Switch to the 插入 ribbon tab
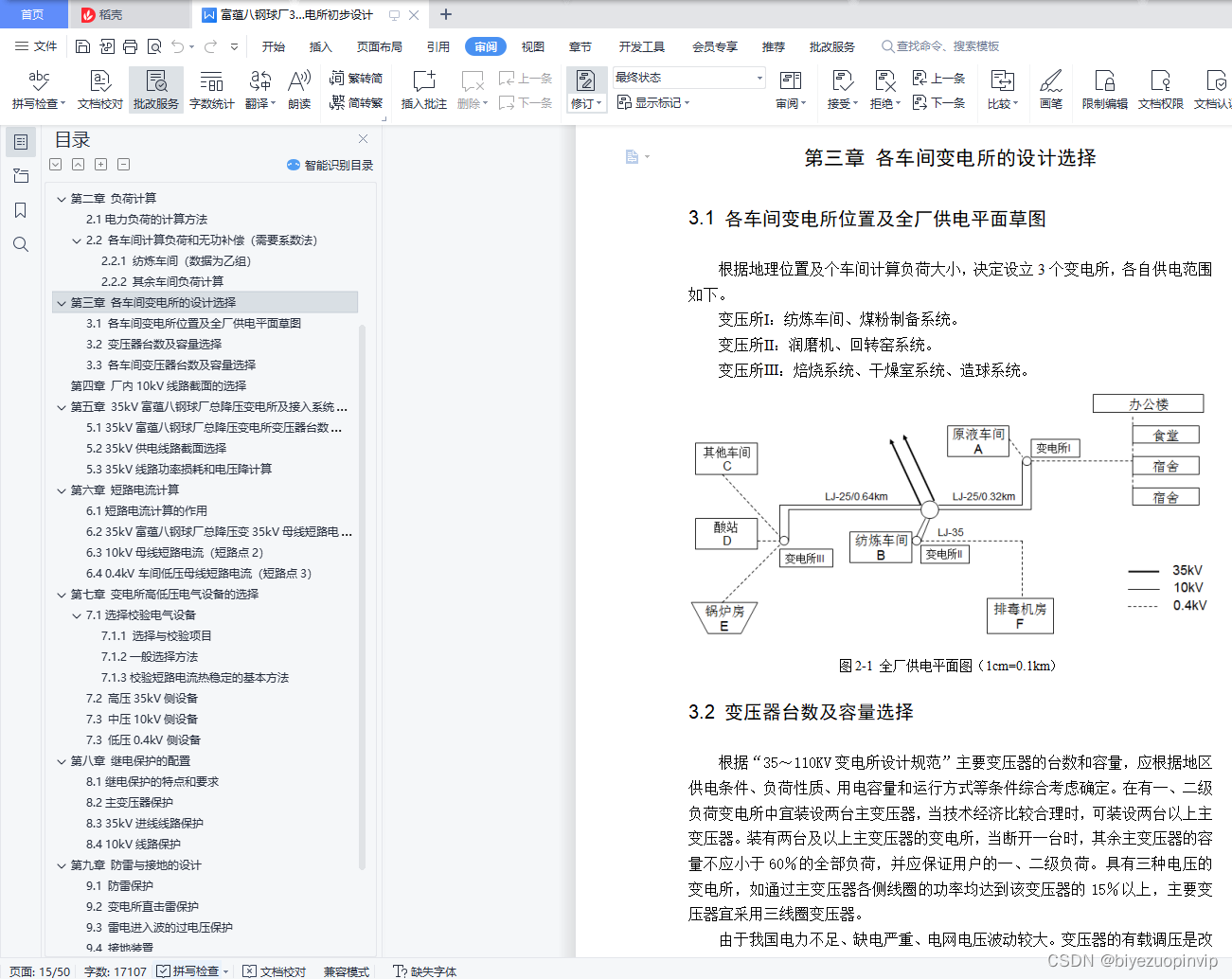This screenshot has width=1232, height=979. coord(320,45)
